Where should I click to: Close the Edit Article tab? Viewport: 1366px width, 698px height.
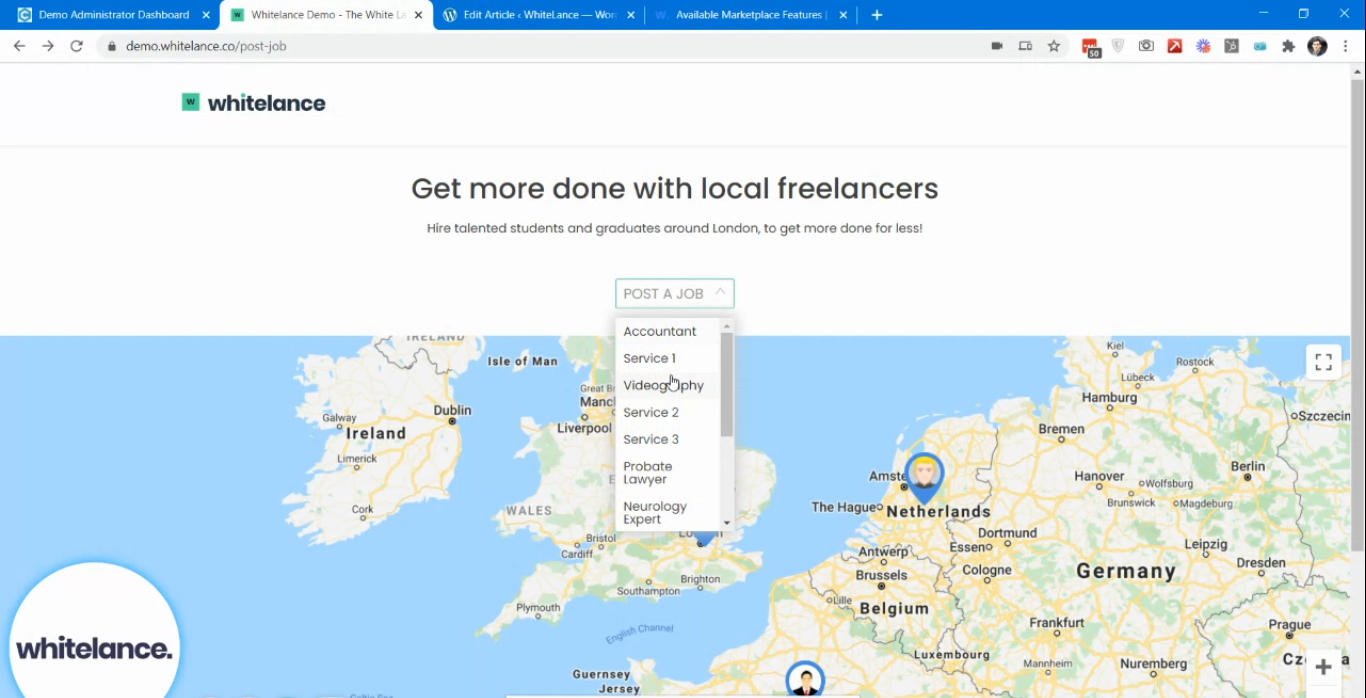[x=629, y=15]
